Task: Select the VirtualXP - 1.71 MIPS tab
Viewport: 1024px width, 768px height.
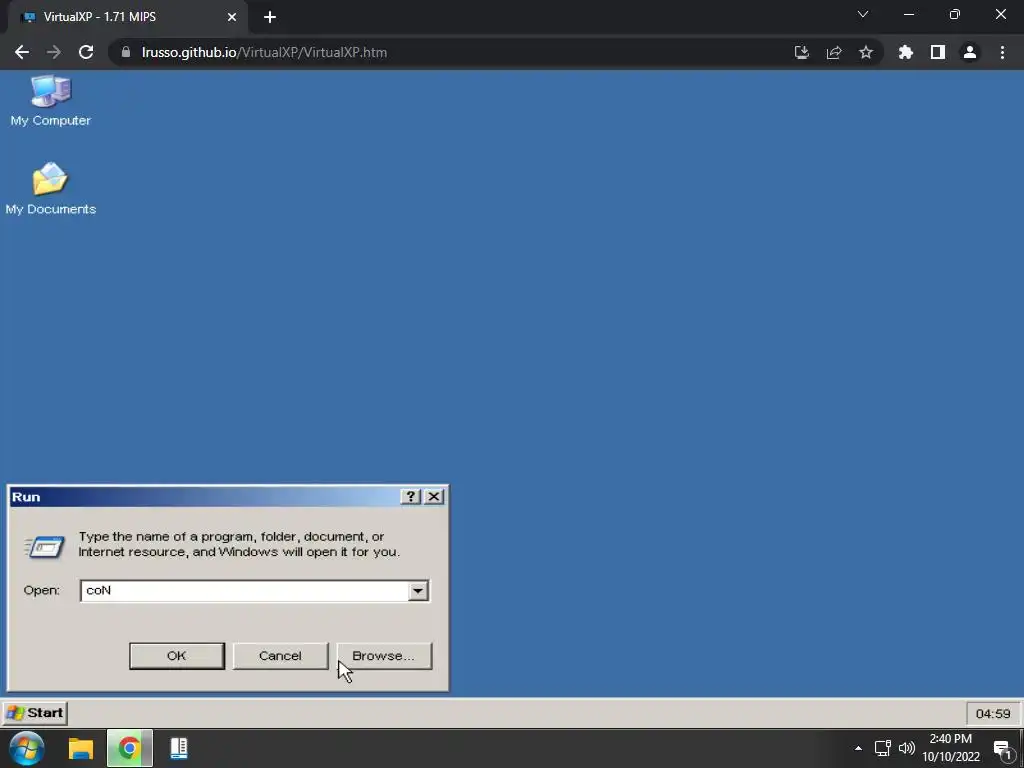Action: point(128,17)
